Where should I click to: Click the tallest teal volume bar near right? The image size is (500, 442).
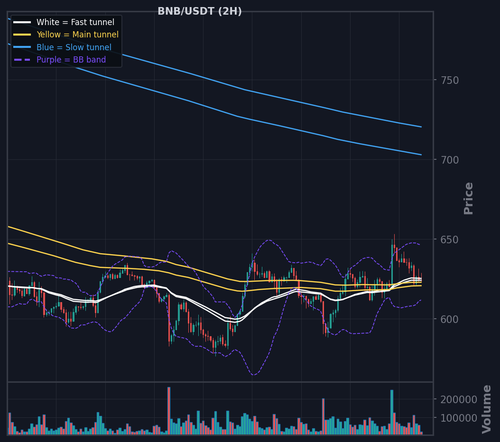[392, 412]
